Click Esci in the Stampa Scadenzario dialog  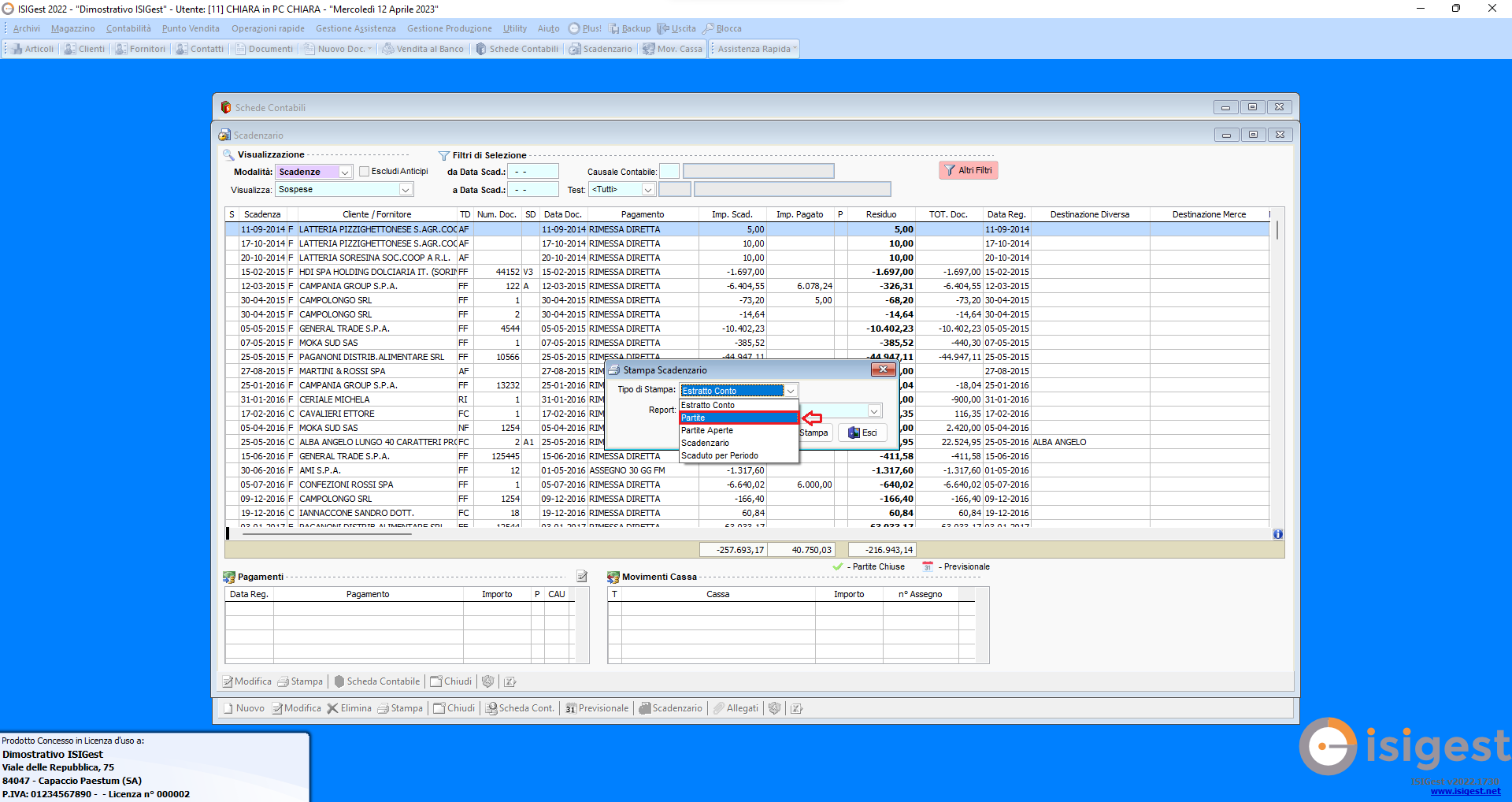[x=862, y=433]
